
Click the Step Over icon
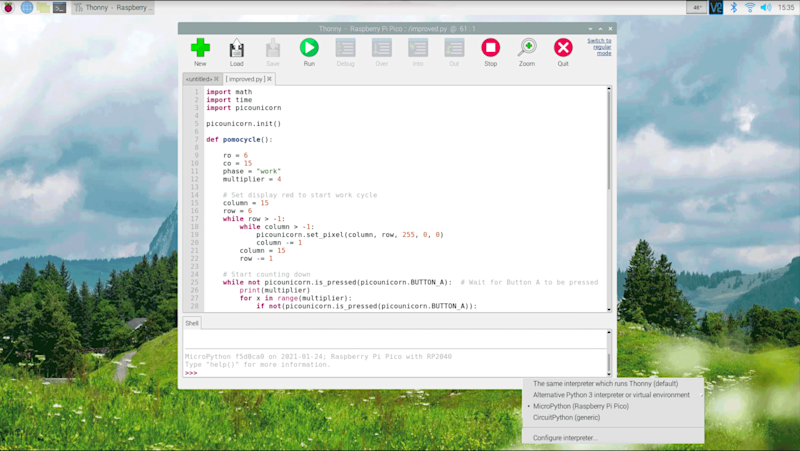[382, 48]
